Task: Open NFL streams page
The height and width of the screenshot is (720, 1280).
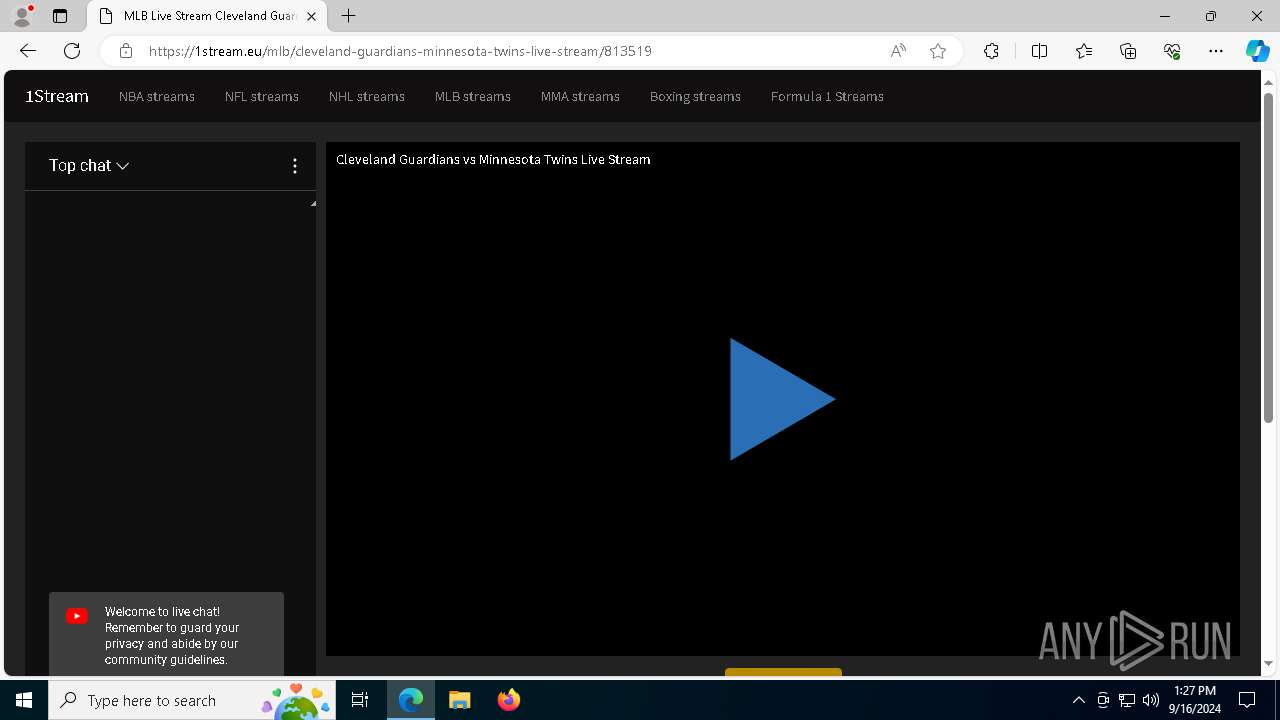Action: (x=262, y=97)
